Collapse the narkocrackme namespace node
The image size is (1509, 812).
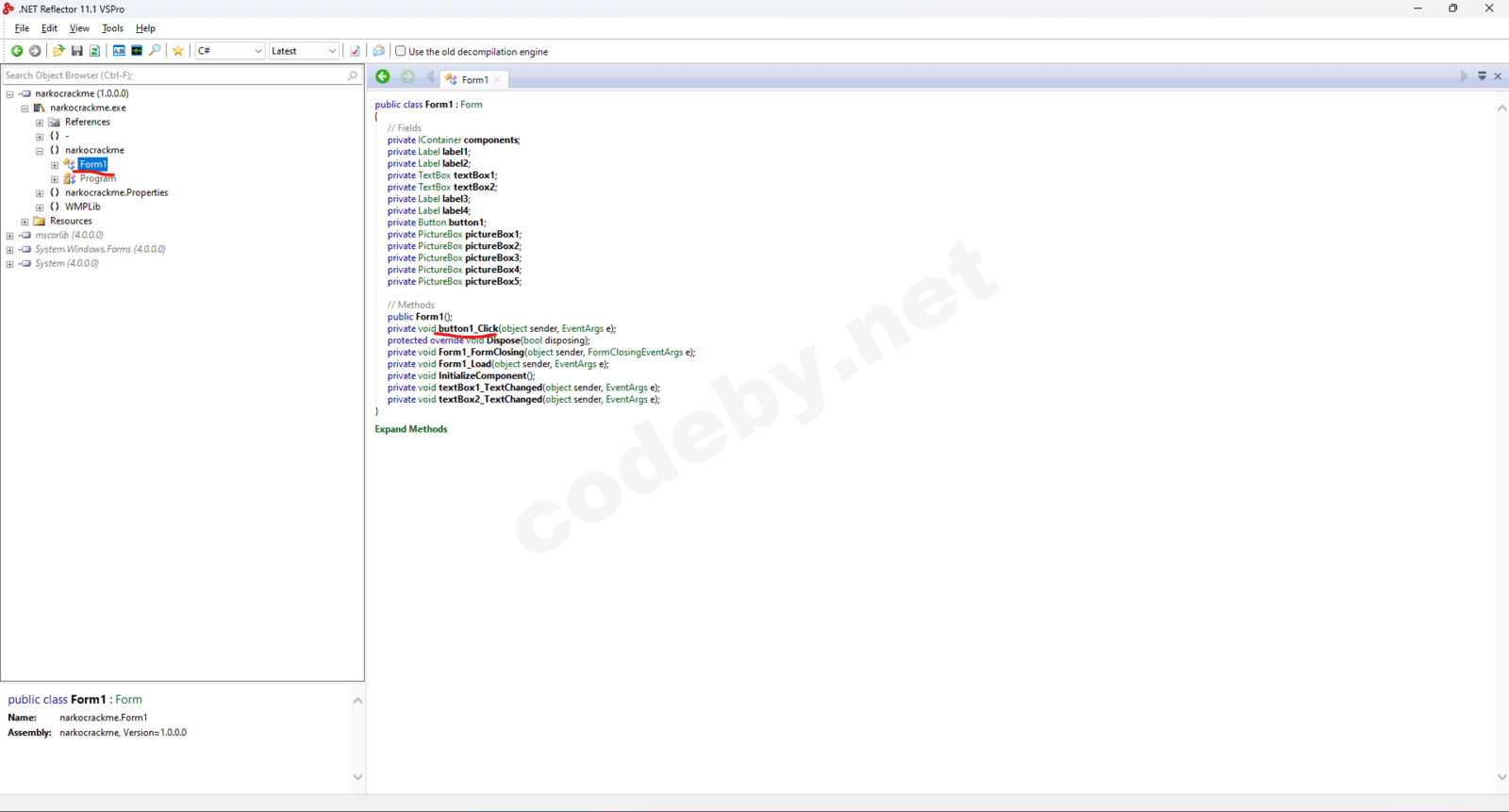(40, 151)
